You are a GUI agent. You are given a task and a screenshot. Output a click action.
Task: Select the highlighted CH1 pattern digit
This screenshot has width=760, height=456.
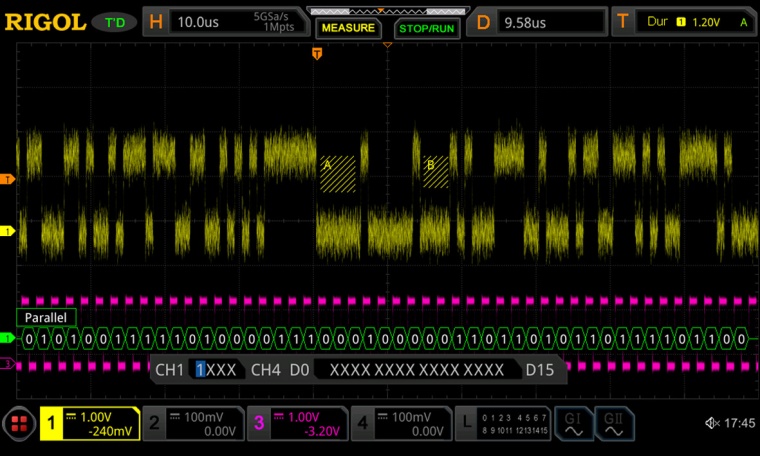(x=200, y=370)
